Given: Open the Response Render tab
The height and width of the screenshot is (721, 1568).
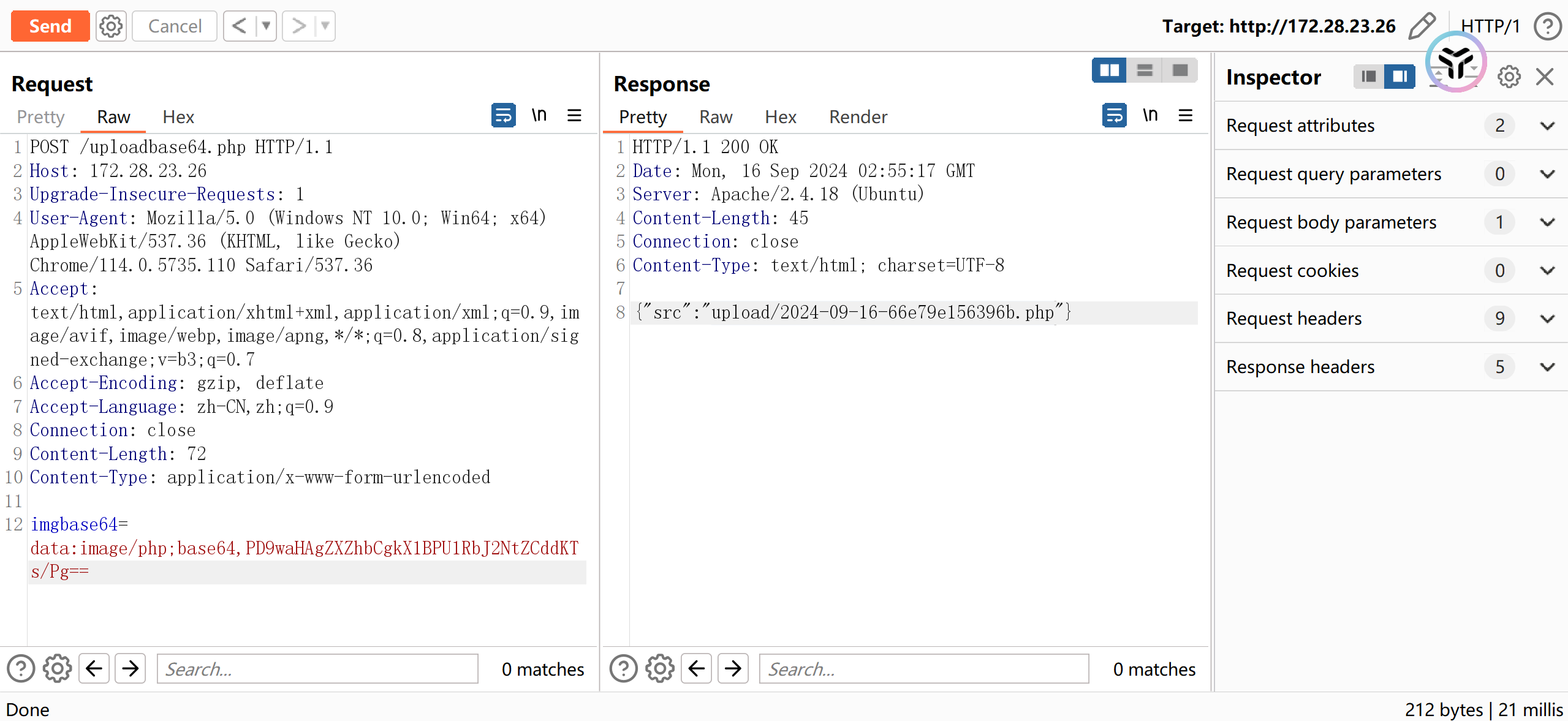Looking at the screenshot, I should [x=858, y=117].
